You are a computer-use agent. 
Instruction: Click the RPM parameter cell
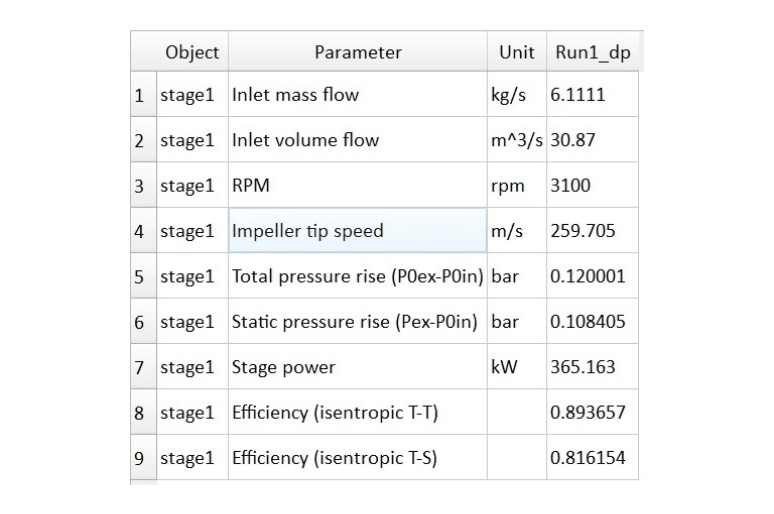coord(358,185)
